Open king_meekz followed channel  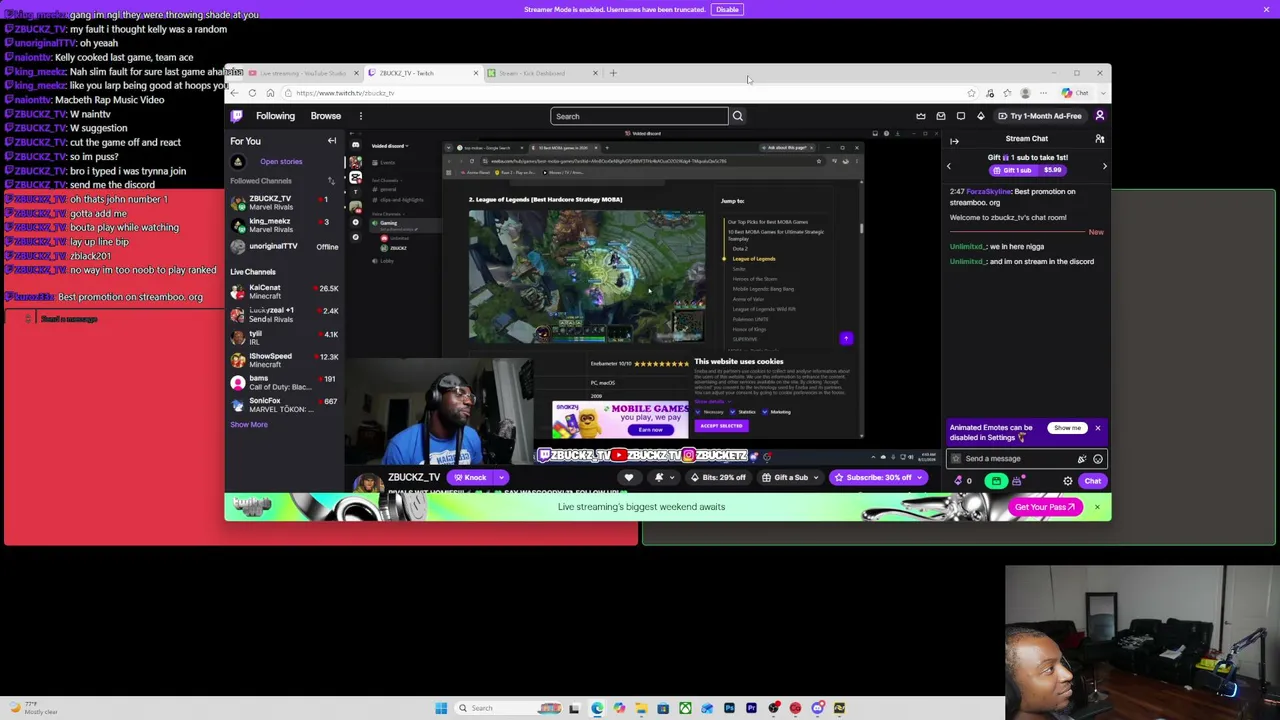(x=286, y=225)
